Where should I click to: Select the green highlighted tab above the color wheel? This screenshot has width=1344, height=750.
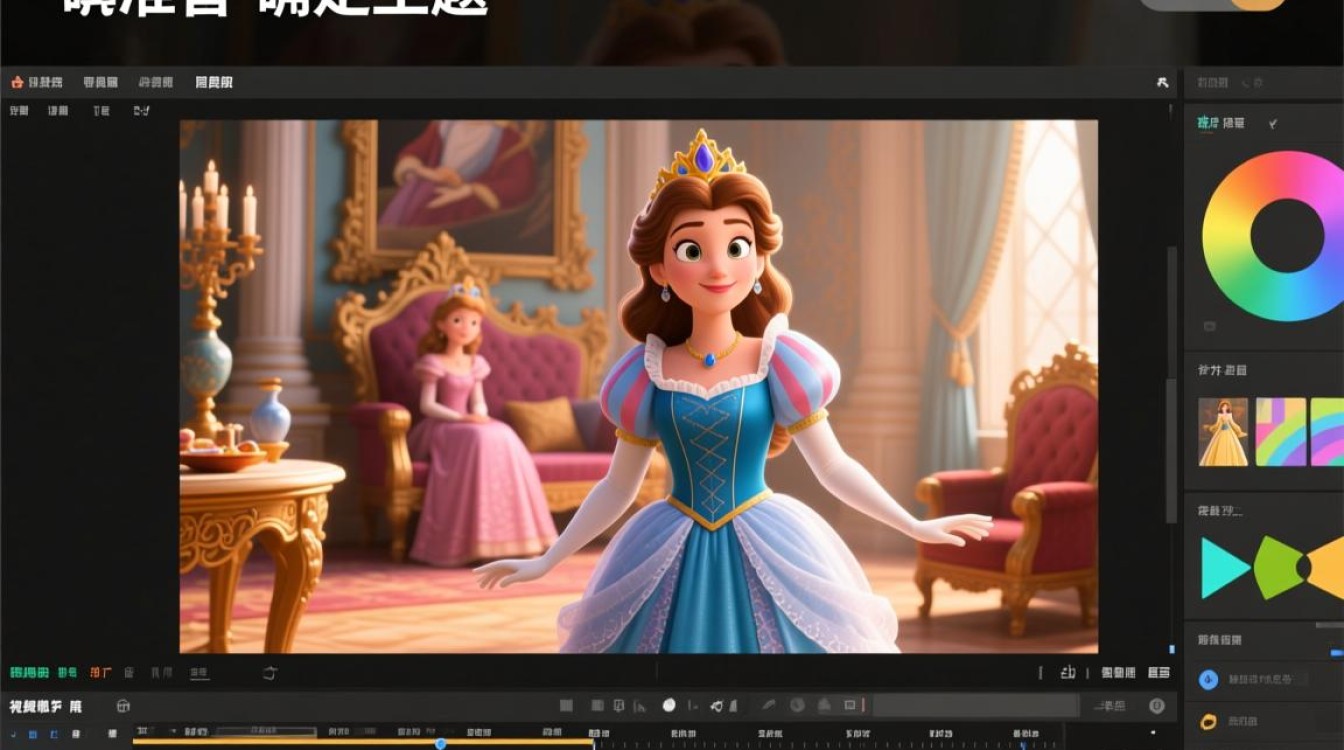click(1208, 123)
